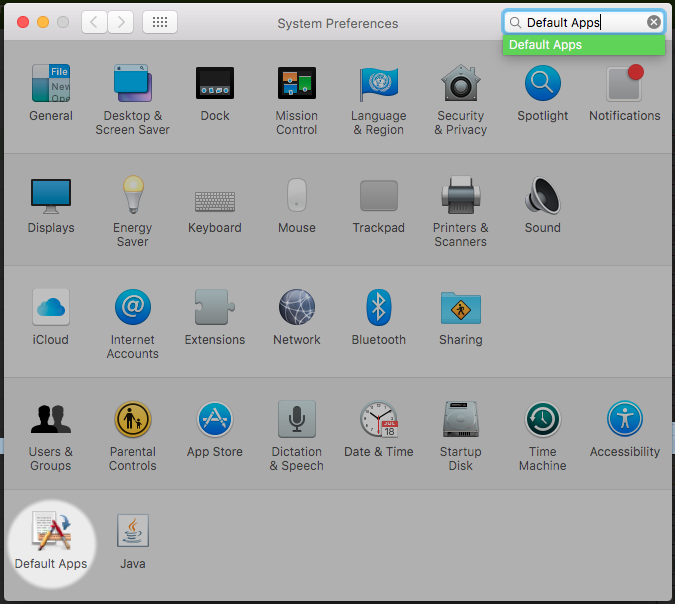Click the magnifying glass in search field
This screenshot has width=675, height=604.
tap(515, 22)
